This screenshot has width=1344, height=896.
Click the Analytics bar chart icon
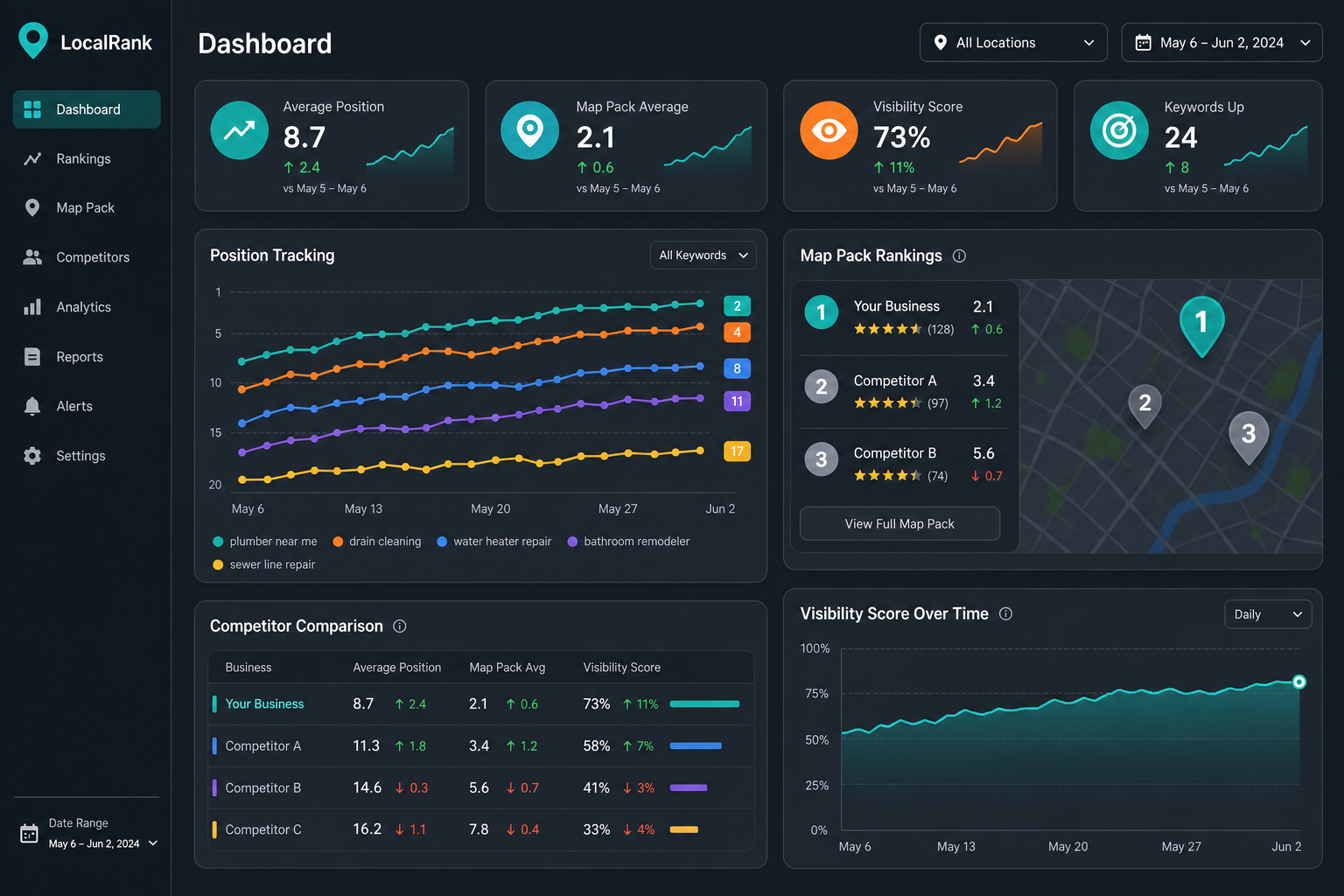point(32,307)
